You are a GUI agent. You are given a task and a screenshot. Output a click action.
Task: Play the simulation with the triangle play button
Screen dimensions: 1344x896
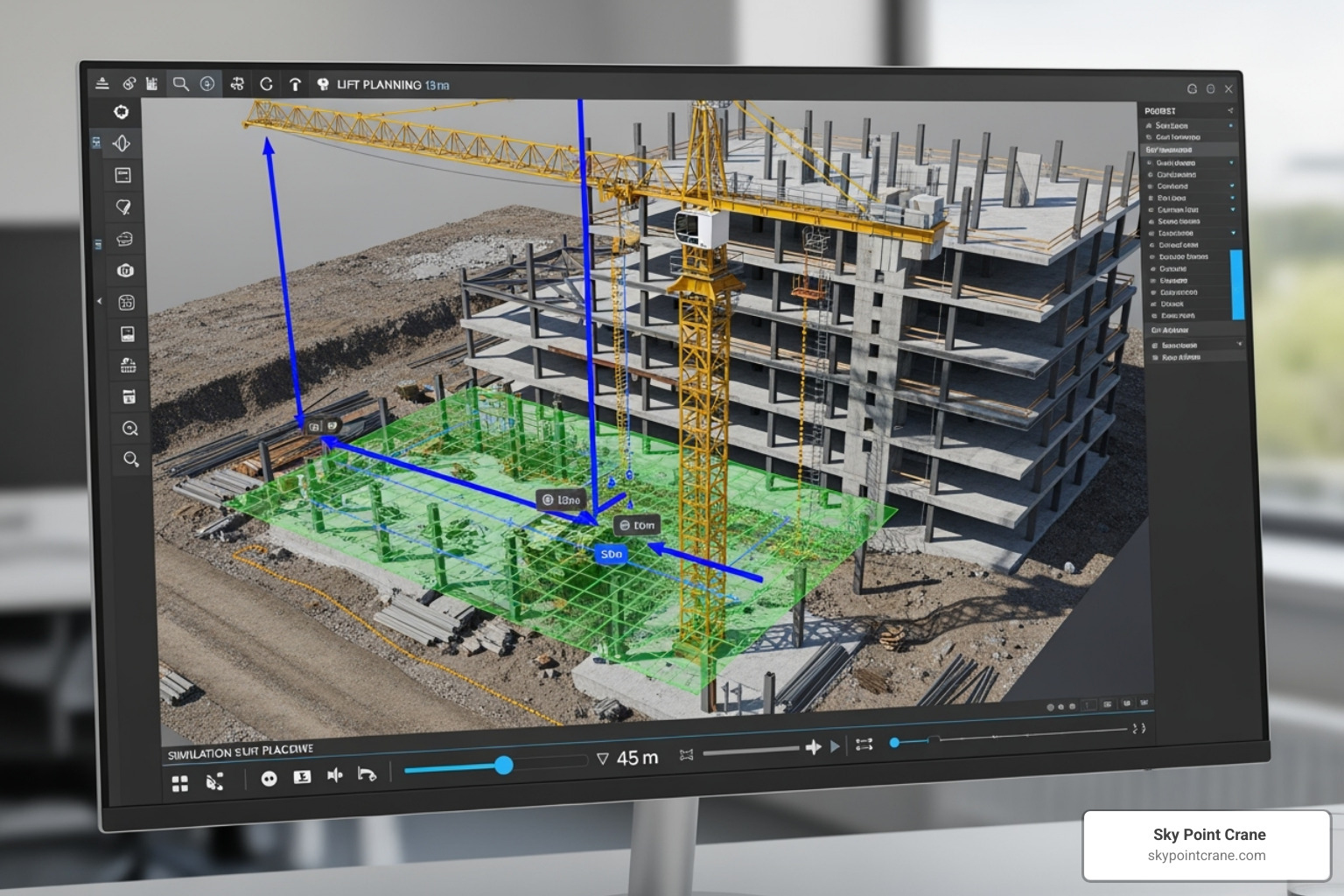[835, 746]
